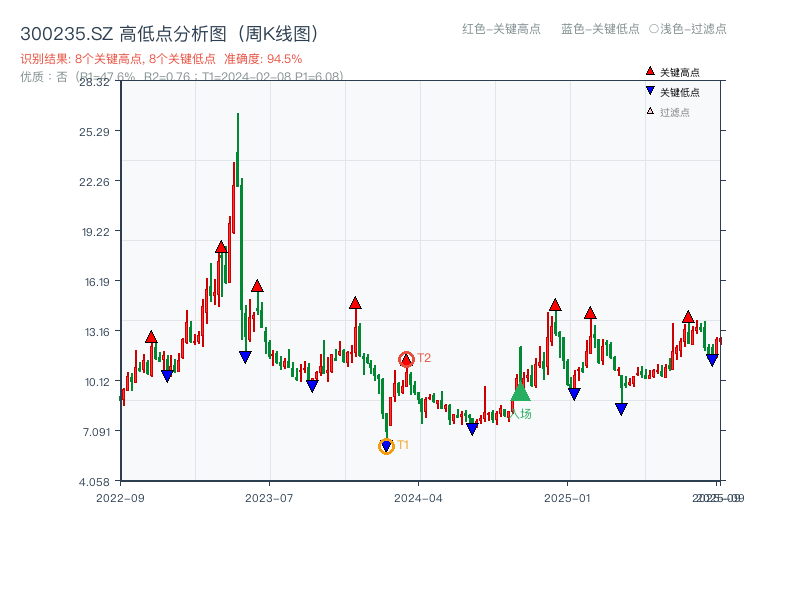Click the leftmost red key-high marker near 2022-09
This screenshot has height=600, width=800.
[150, 337]
